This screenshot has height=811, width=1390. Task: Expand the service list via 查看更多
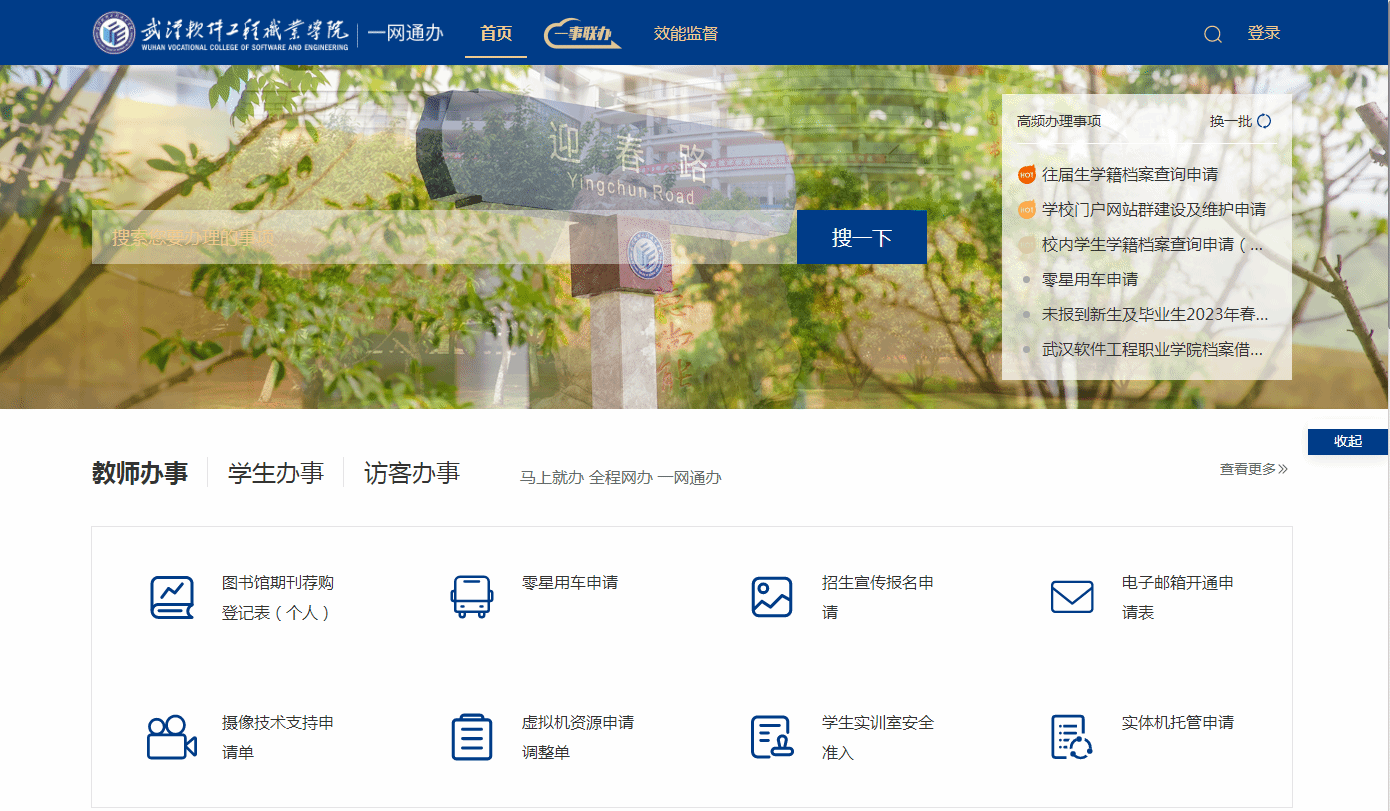tap(1253, 469)
